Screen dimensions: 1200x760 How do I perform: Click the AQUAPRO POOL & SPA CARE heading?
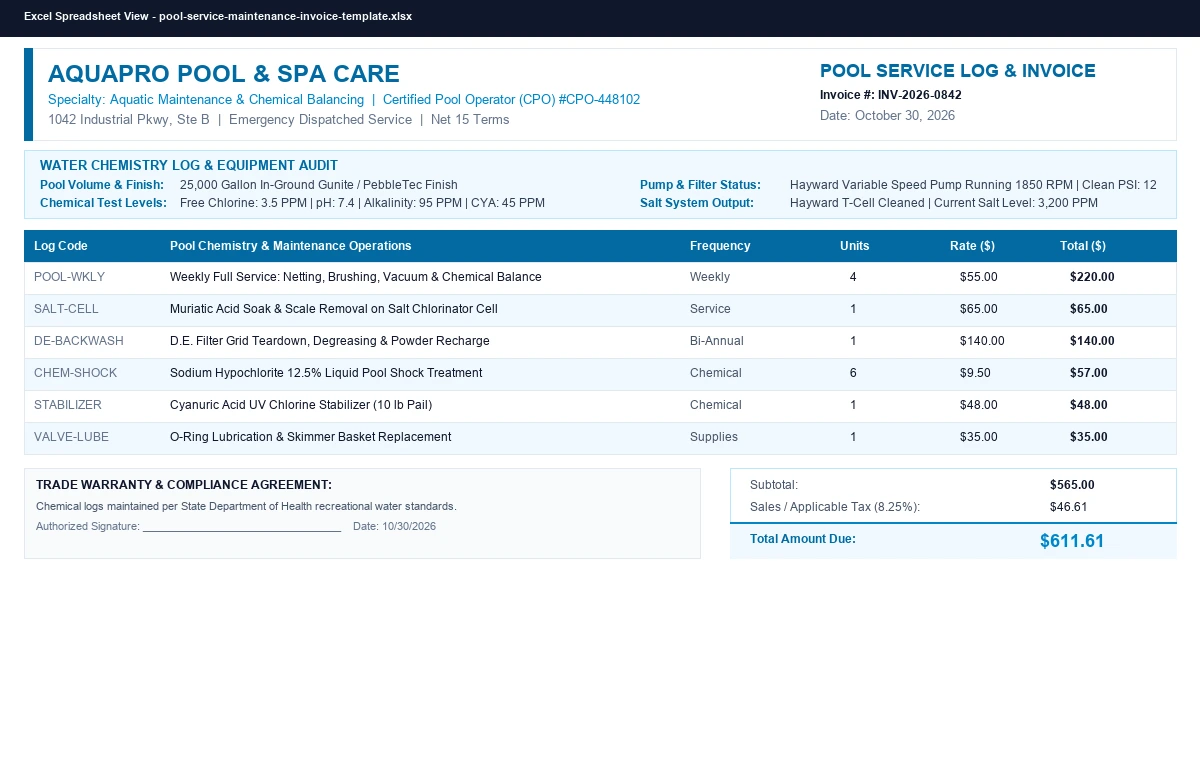coord(224,74)
